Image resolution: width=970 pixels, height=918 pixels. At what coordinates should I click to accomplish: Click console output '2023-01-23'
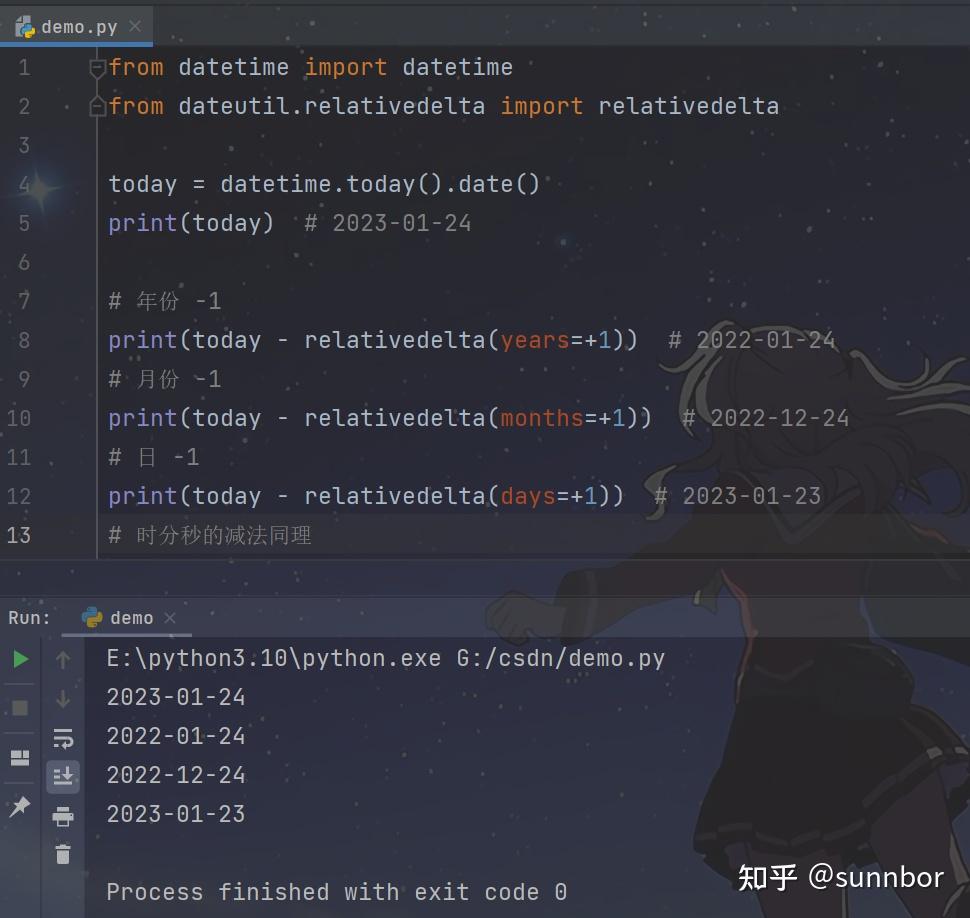tap(176, 815)
